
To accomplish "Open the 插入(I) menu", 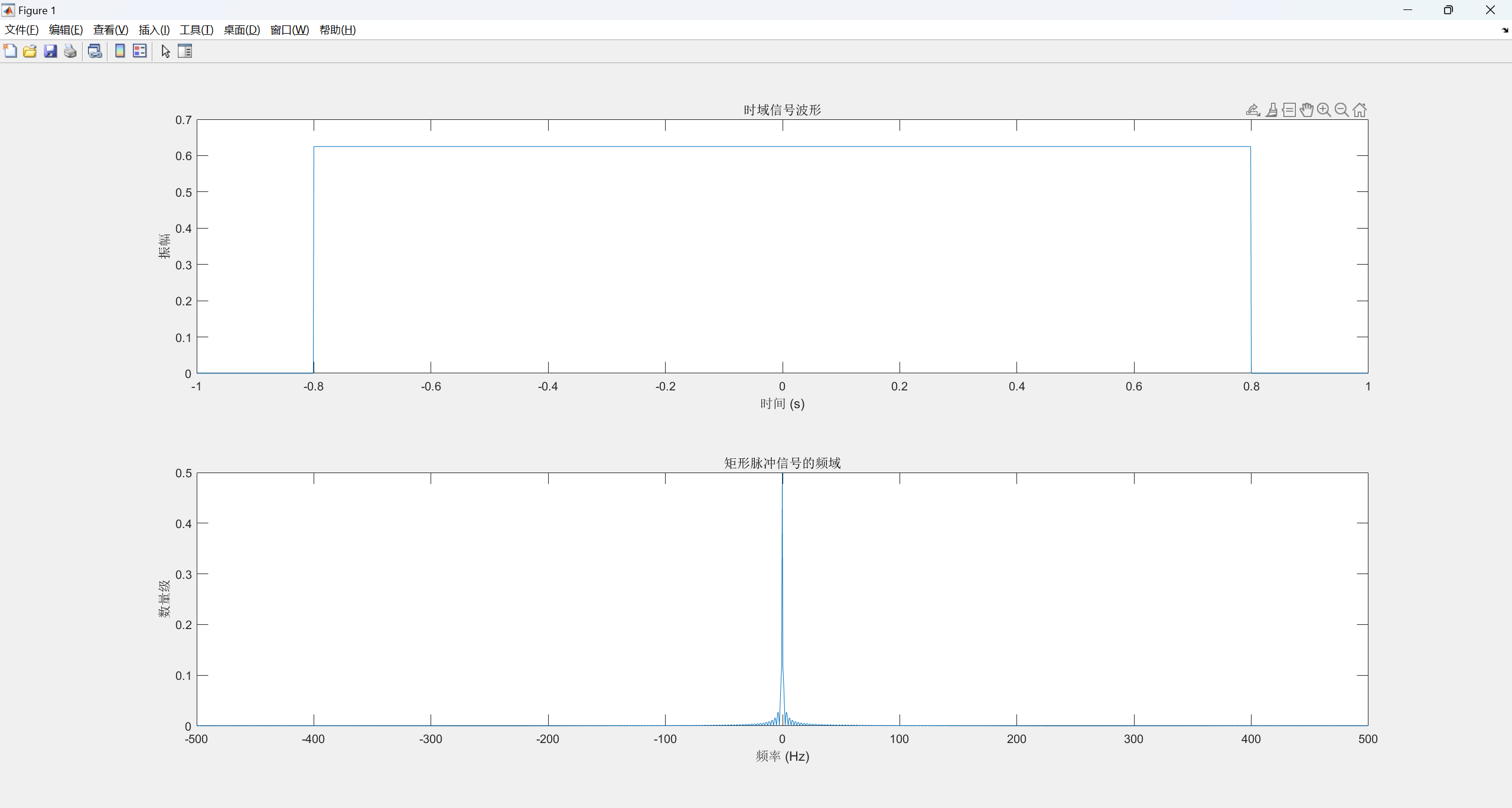I will pos(154,30).
